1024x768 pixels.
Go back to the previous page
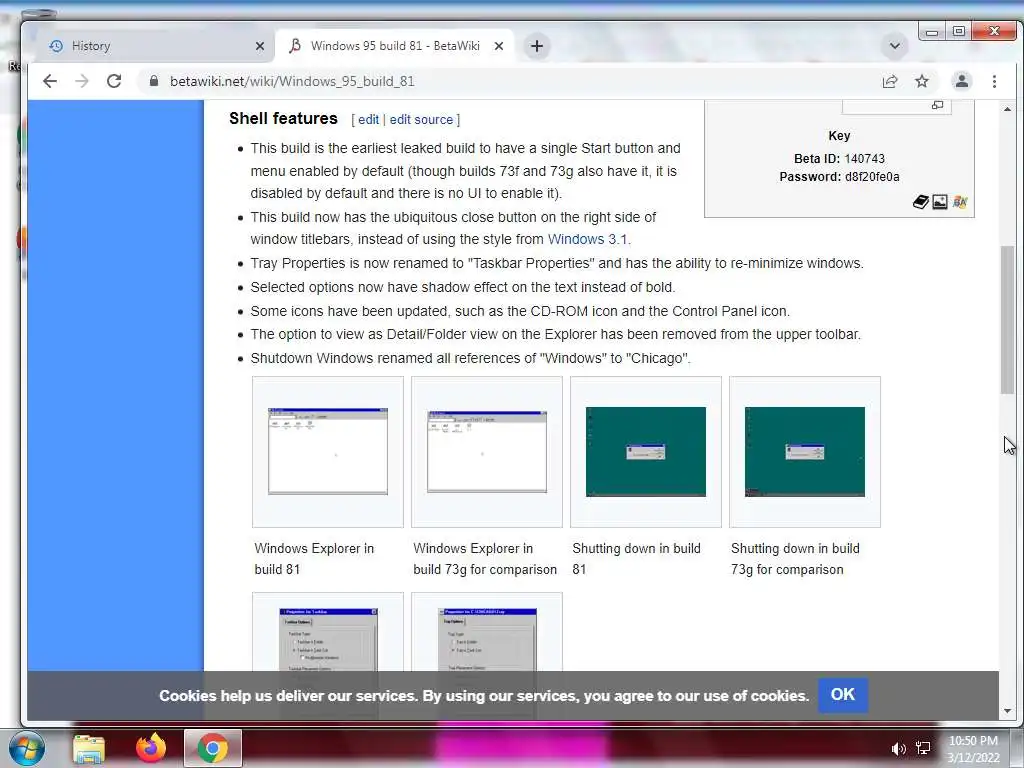50,81
